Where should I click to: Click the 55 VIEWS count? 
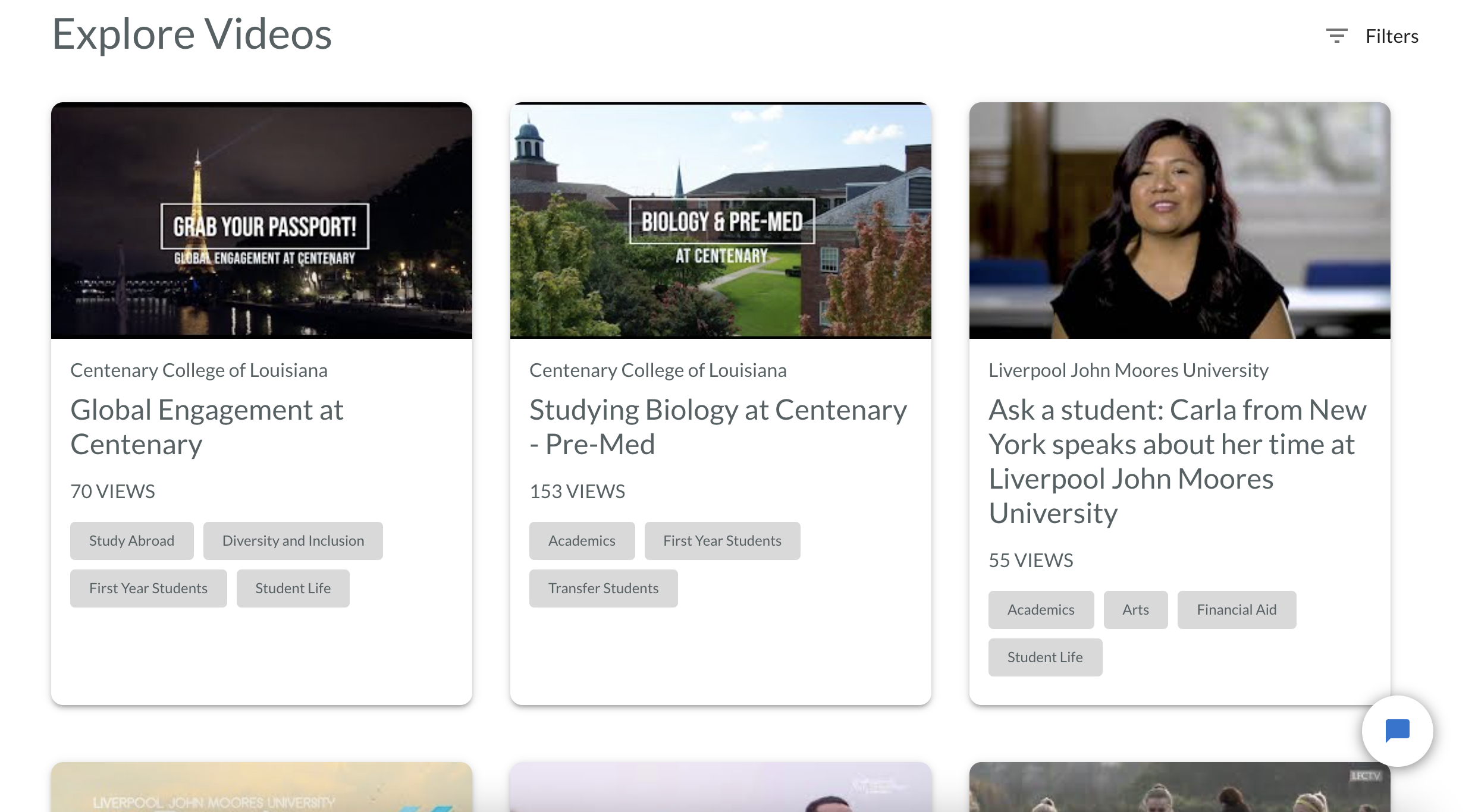pos(1031,561)
